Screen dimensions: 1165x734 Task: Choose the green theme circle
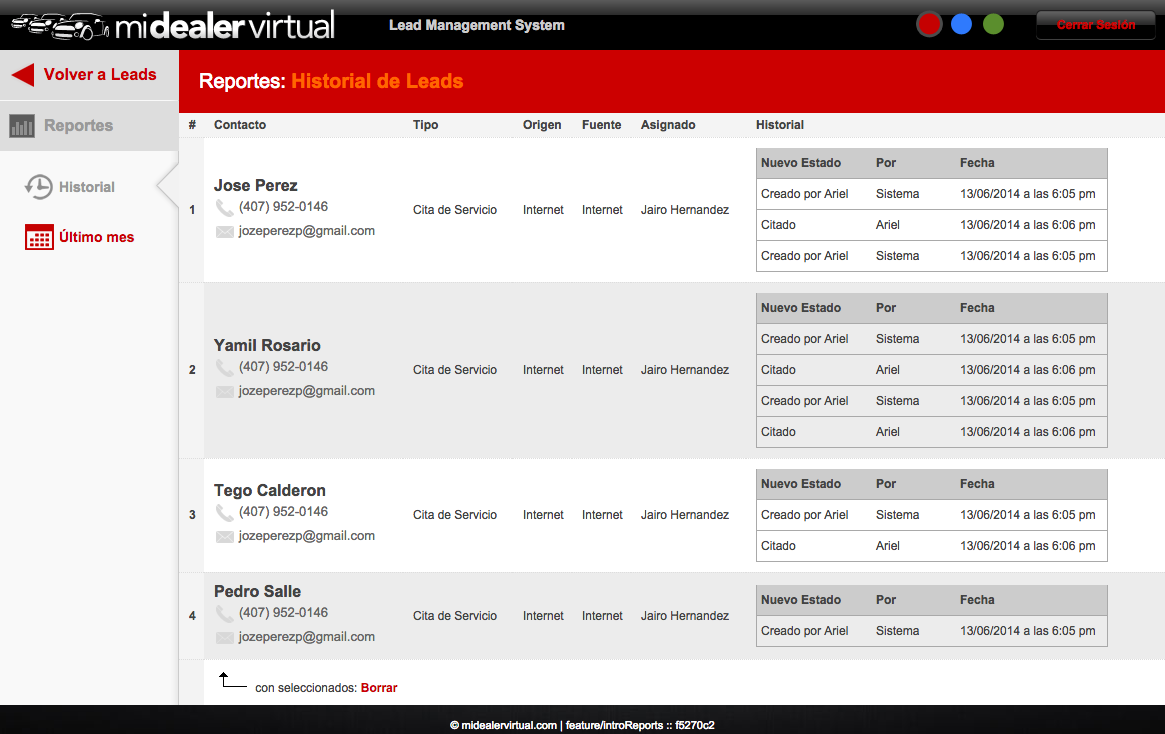(x=993, y=25)
